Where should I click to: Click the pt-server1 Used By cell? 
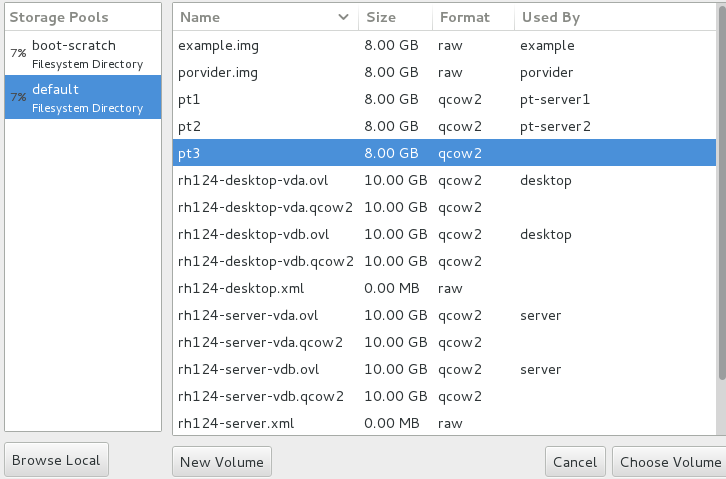(555, 100)
